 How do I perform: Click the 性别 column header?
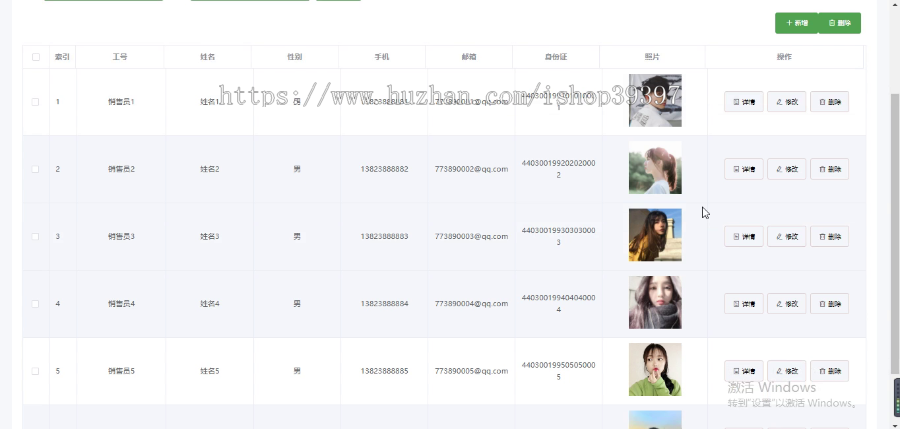(294, 57)
